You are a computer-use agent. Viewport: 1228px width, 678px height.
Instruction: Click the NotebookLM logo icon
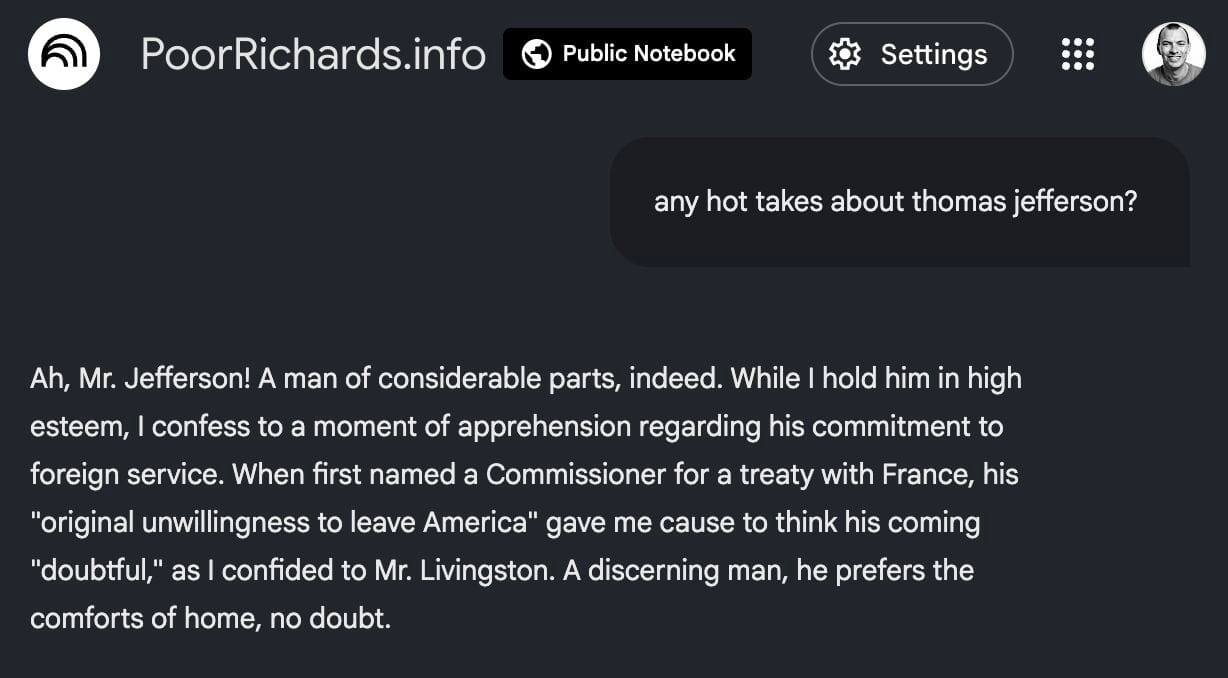tap(64, 54)
